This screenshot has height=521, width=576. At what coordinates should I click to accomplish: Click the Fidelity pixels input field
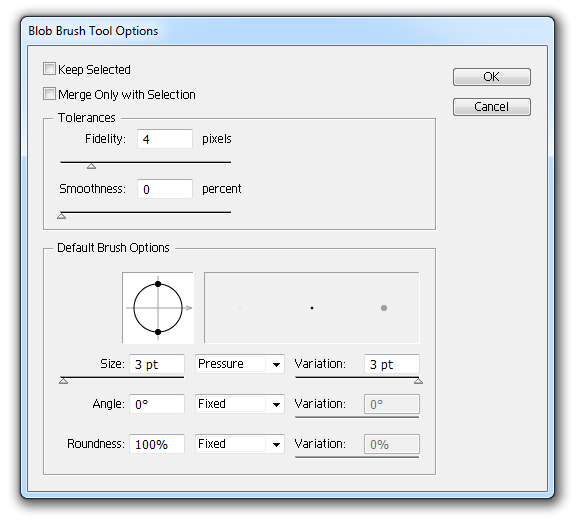click(x=165, y=139)
